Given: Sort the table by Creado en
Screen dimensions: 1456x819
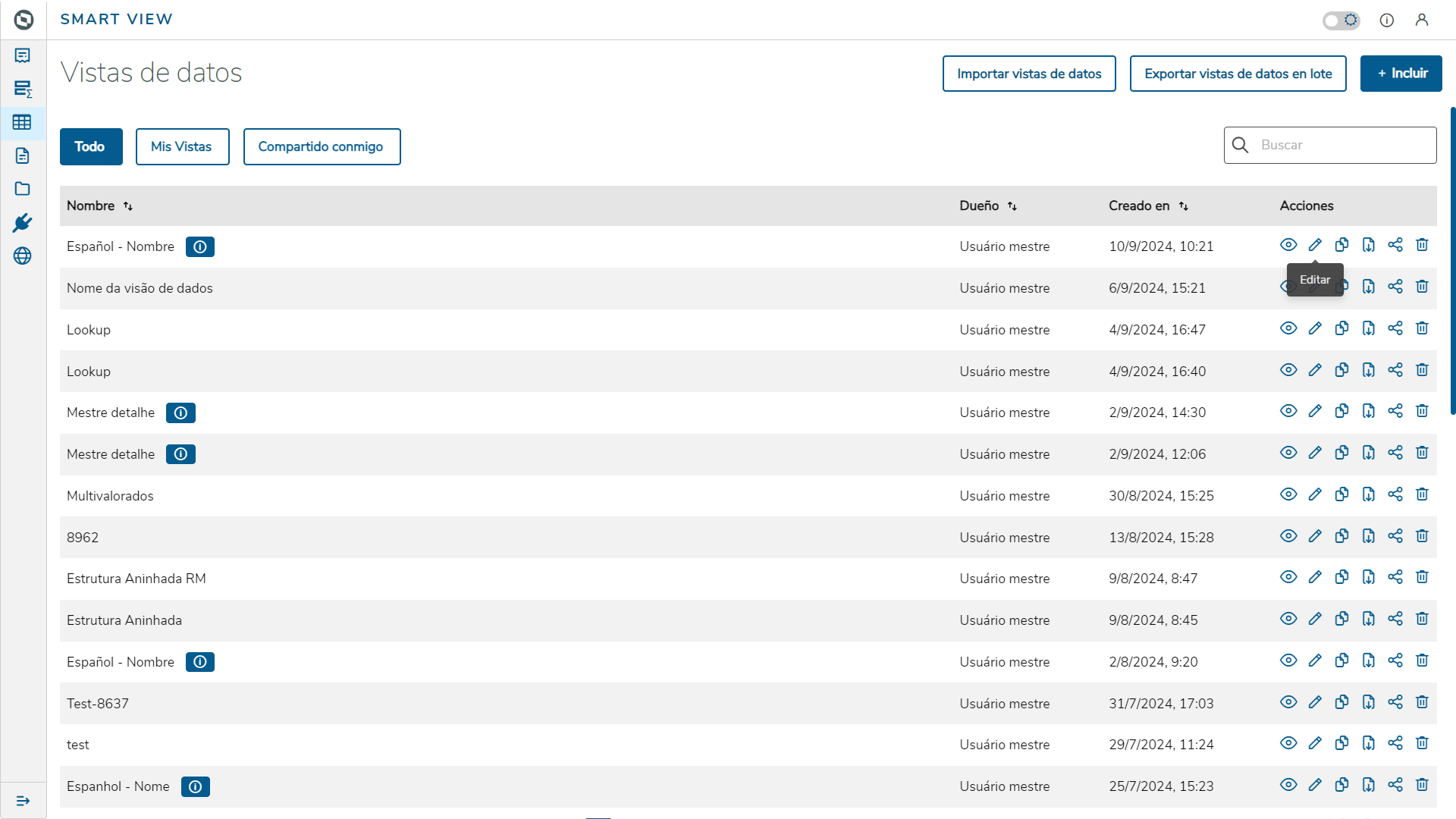Looking at the screenshot, I should pos(1183,206).
